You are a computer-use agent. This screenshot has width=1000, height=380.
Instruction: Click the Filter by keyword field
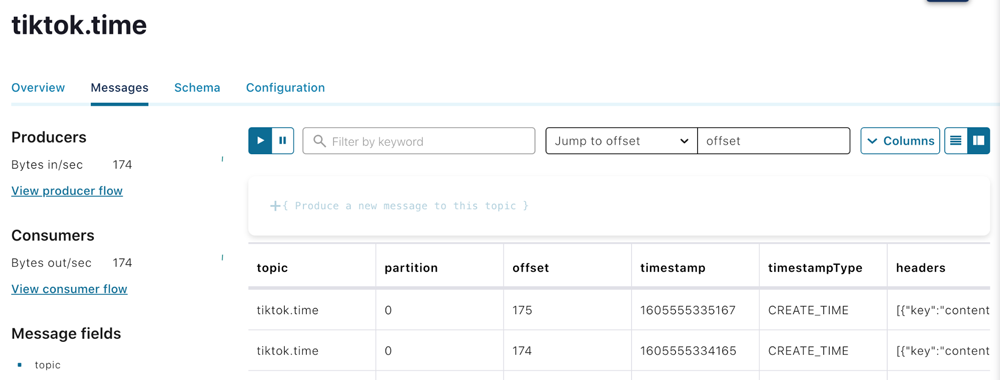(x=418, y=141)
